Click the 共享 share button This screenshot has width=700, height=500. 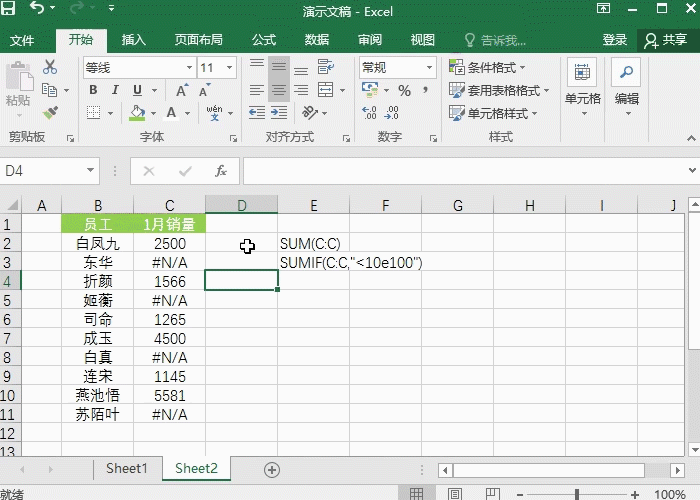pos(666,40)
